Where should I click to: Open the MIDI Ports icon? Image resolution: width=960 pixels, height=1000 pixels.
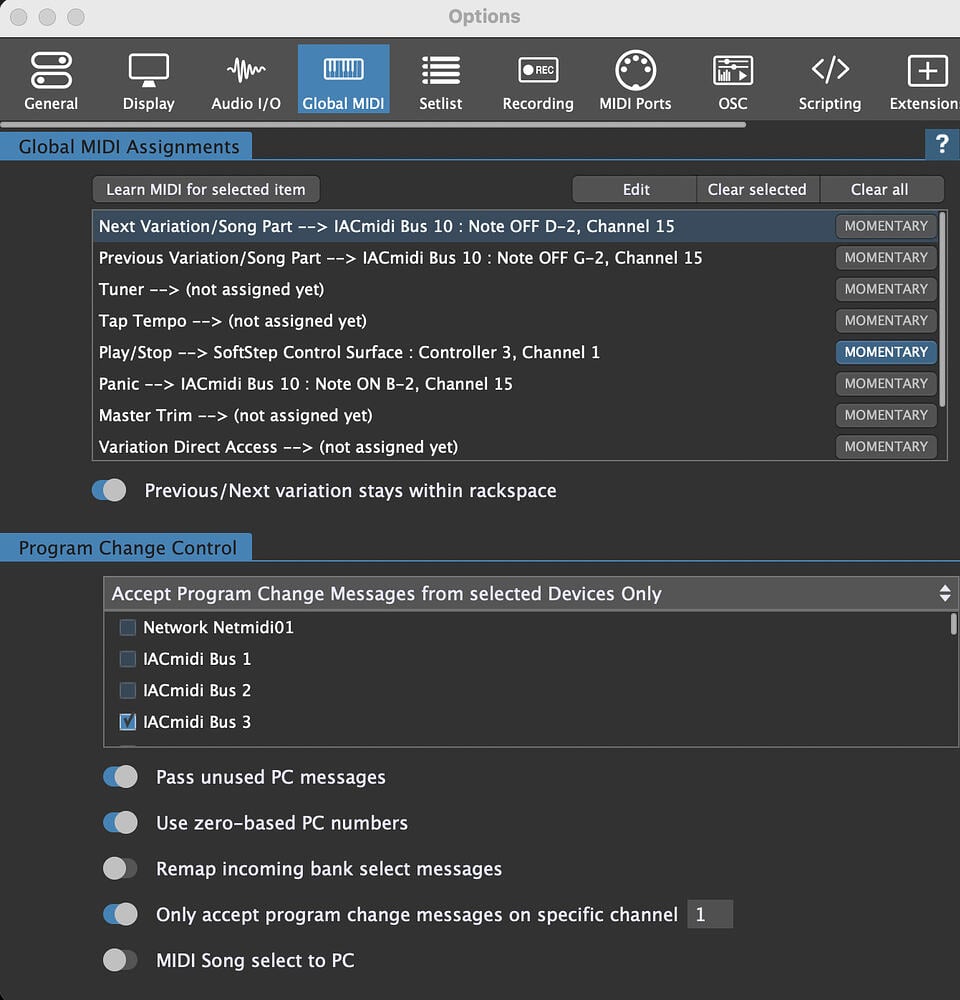click(635, 72)
